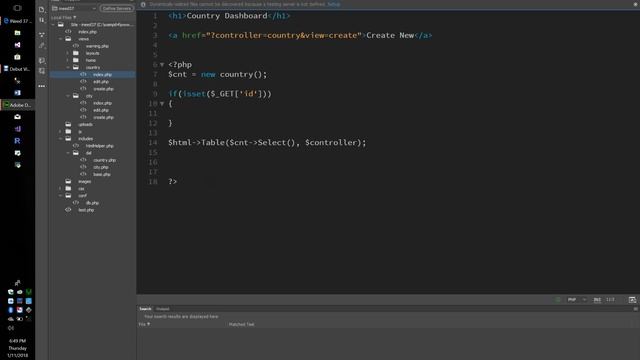Expand the home folder
The image size is (640, 360).
(x=68, y=60)
